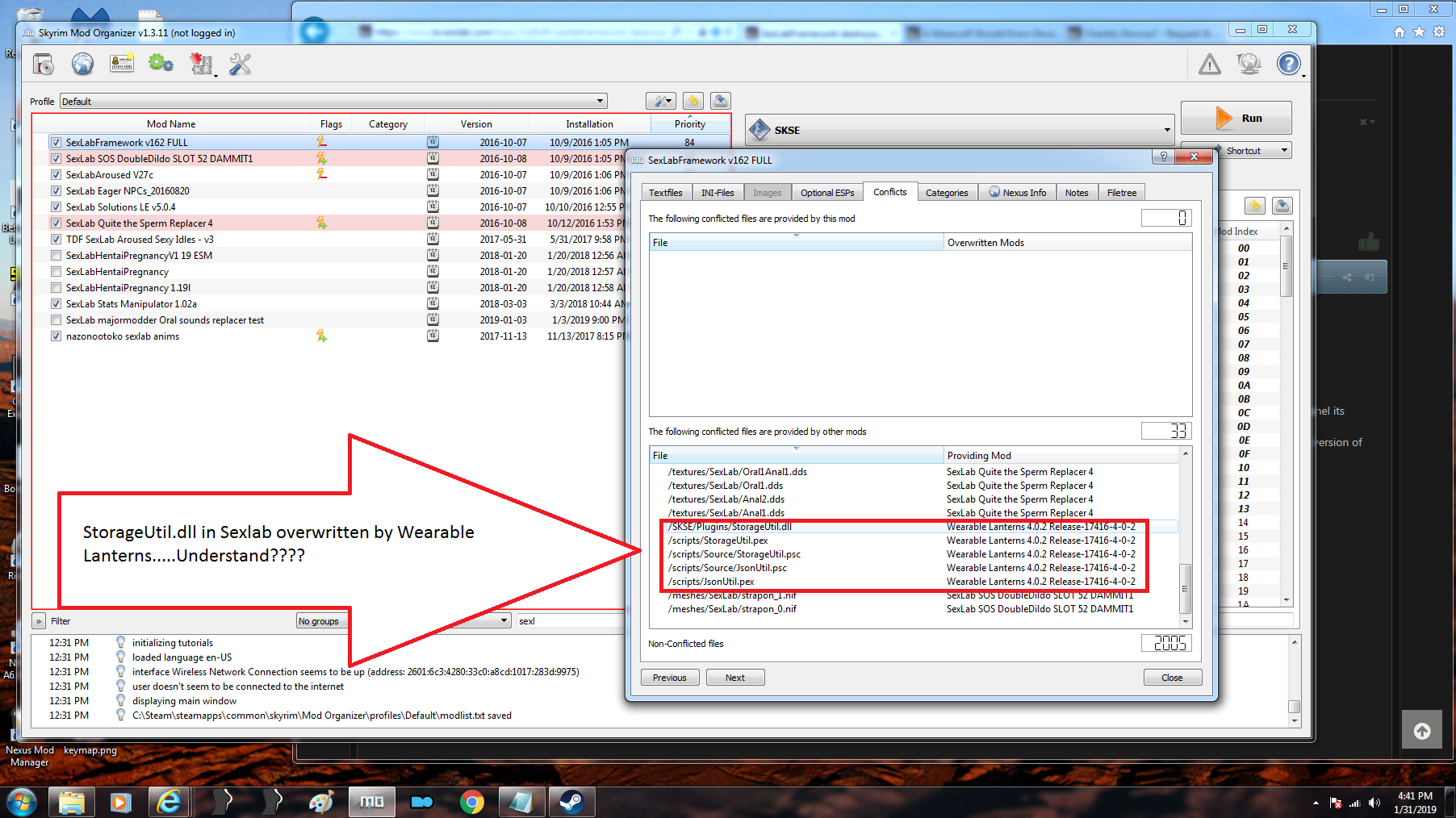Viewport: 1456px width, 818px height.
Task: Open the Nexus Info tab
Action: (1017, 193)
